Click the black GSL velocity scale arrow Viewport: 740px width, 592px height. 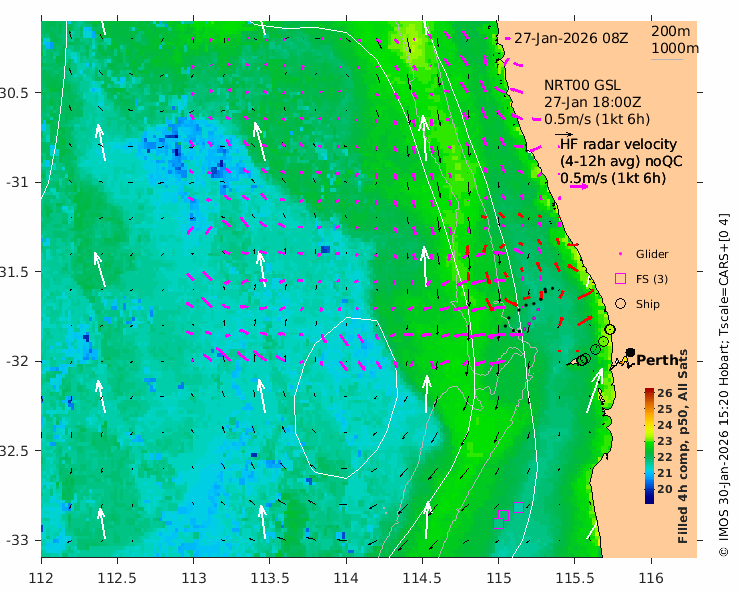coord(564,135)
